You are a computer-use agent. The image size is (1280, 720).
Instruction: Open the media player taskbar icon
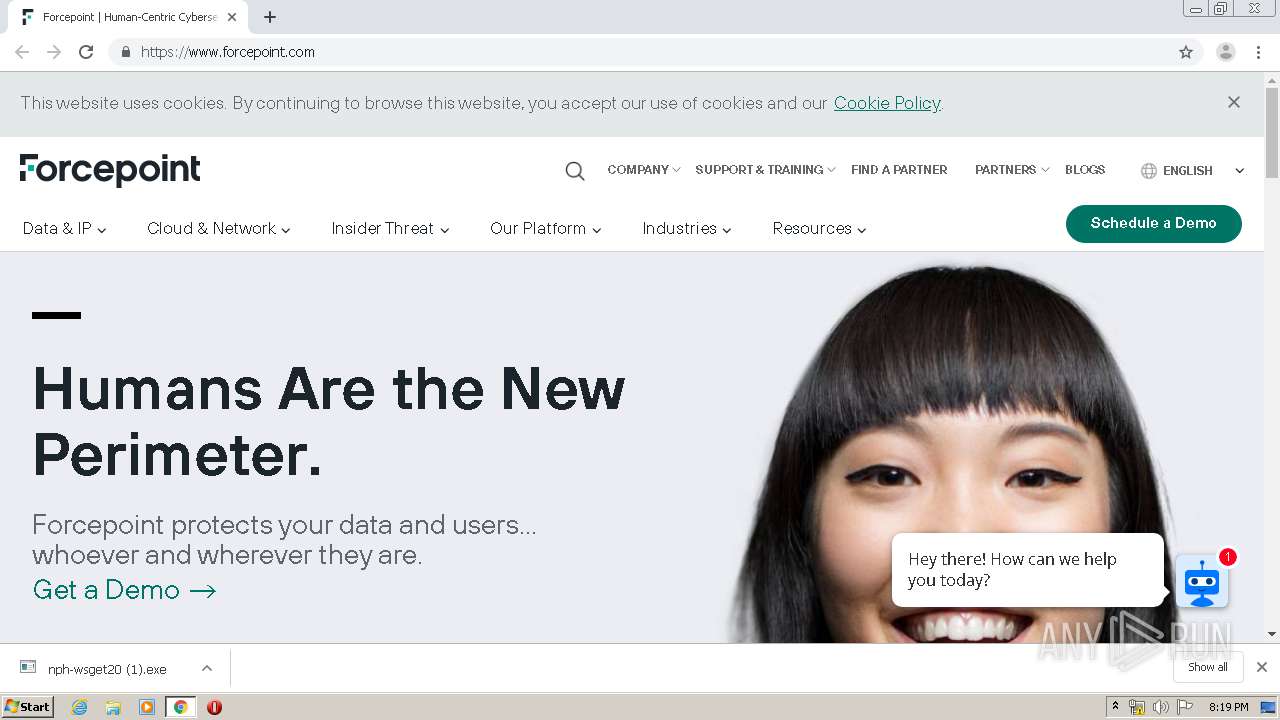147,707
